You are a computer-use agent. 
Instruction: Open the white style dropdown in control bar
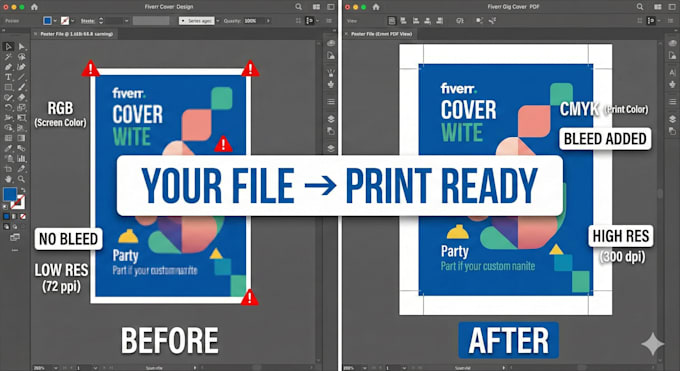(218, 21)
